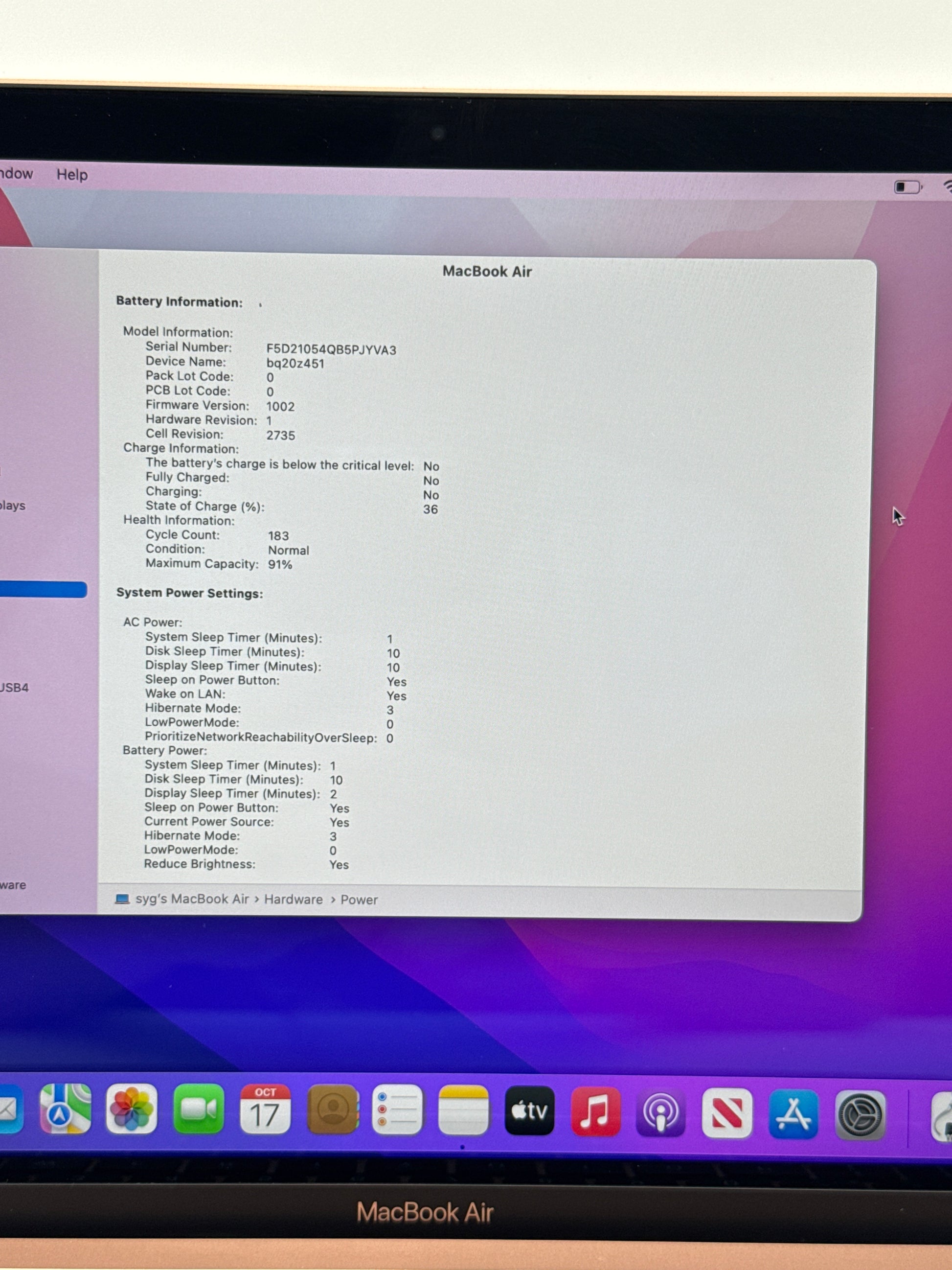The width and height of the screenshot is (952, 1270).
Task: Open the Music app in dock
Action: pyautogui.click(x=596, y=1112)
